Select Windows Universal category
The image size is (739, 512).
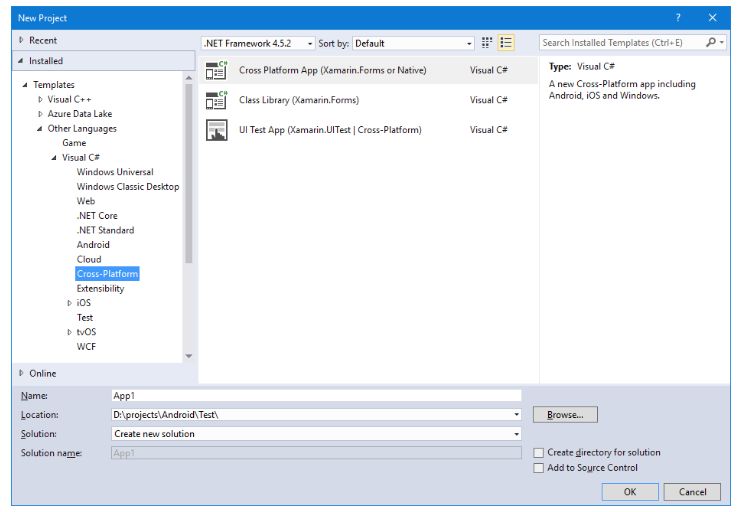(x=115, y=172)
